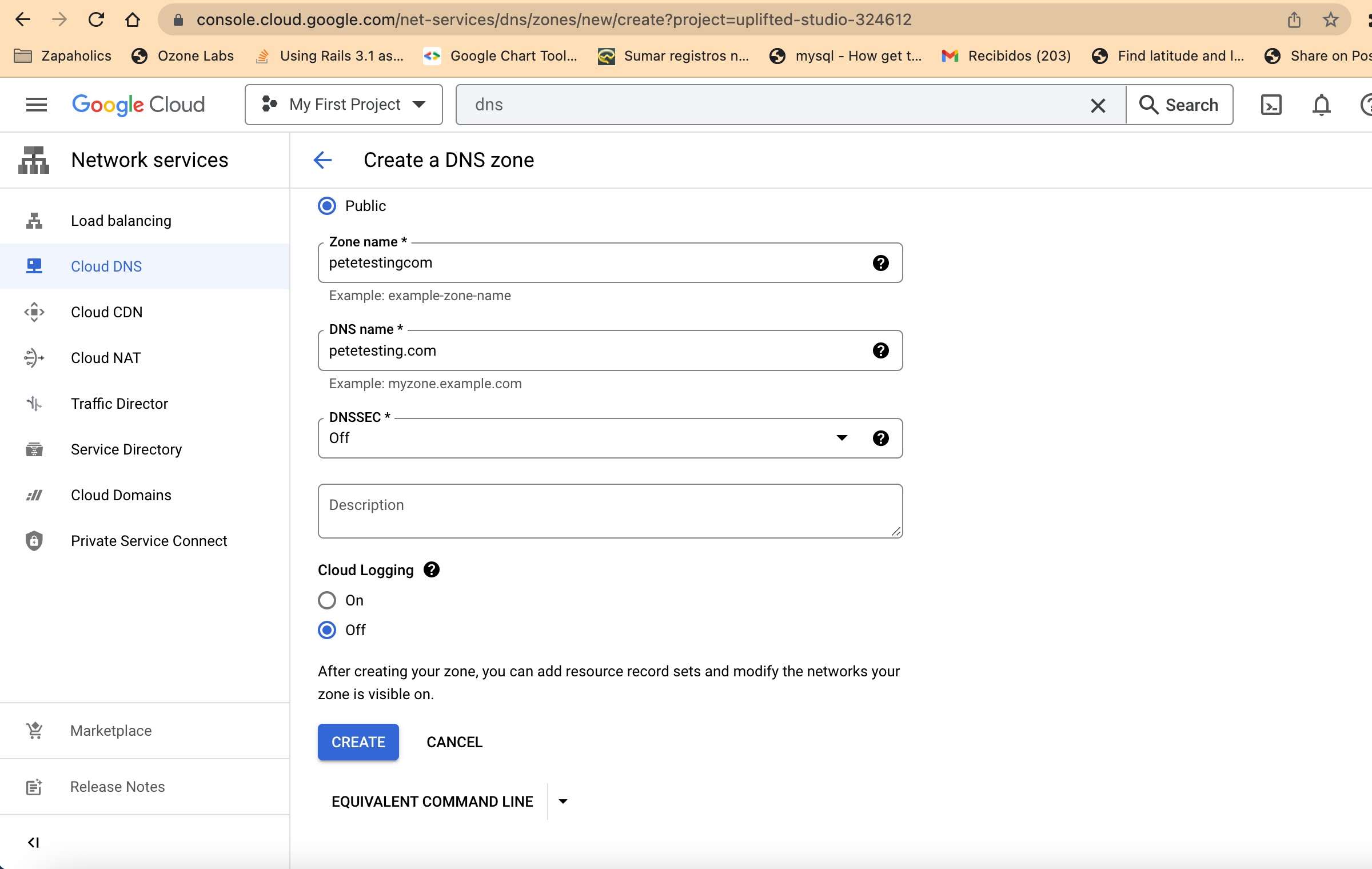
Task: Open the My First Project selector
Action: click(344, 105)
